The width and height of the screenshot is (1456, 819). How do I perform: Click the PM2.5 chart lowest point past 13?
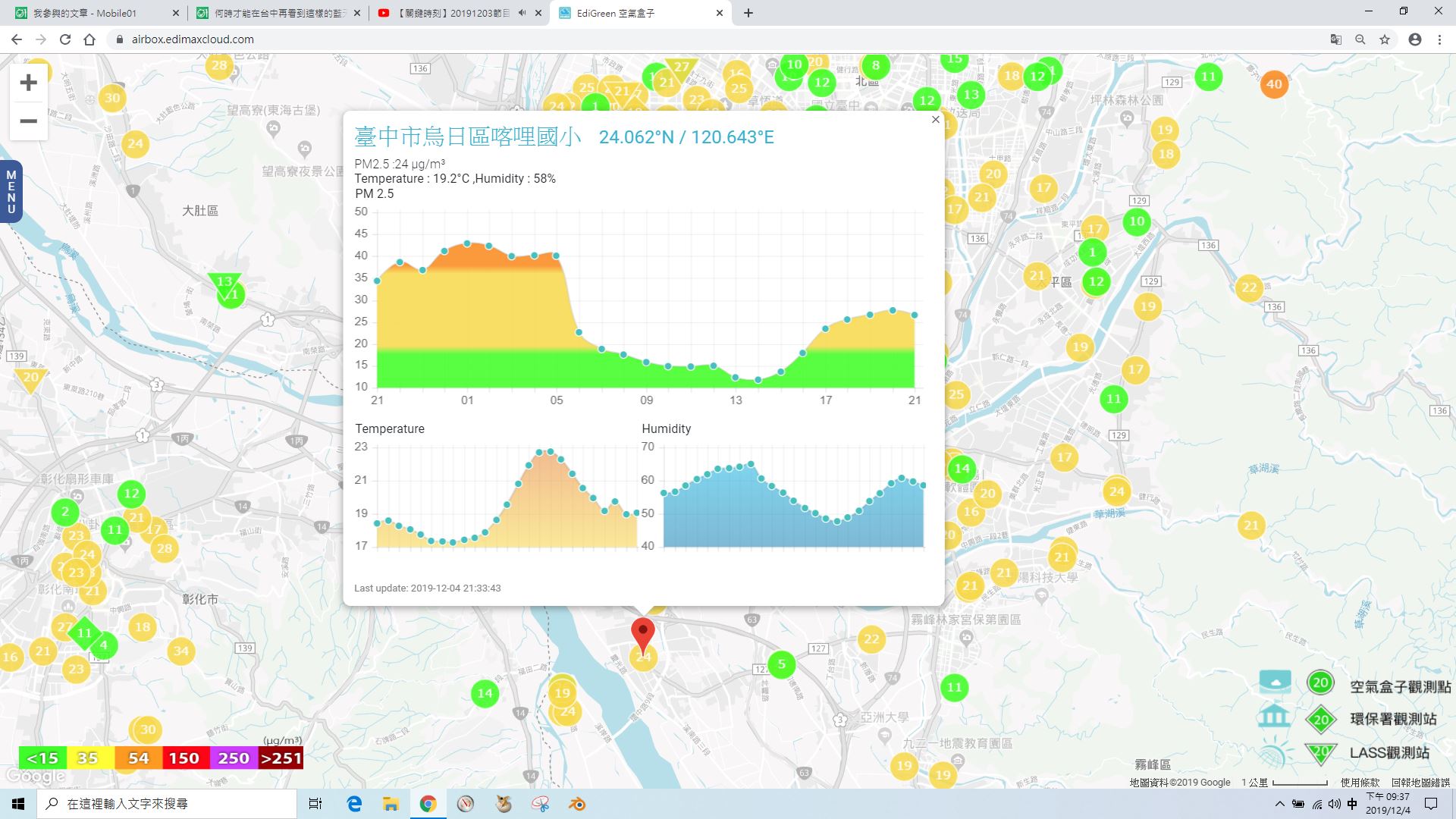[x=758, y=380]
